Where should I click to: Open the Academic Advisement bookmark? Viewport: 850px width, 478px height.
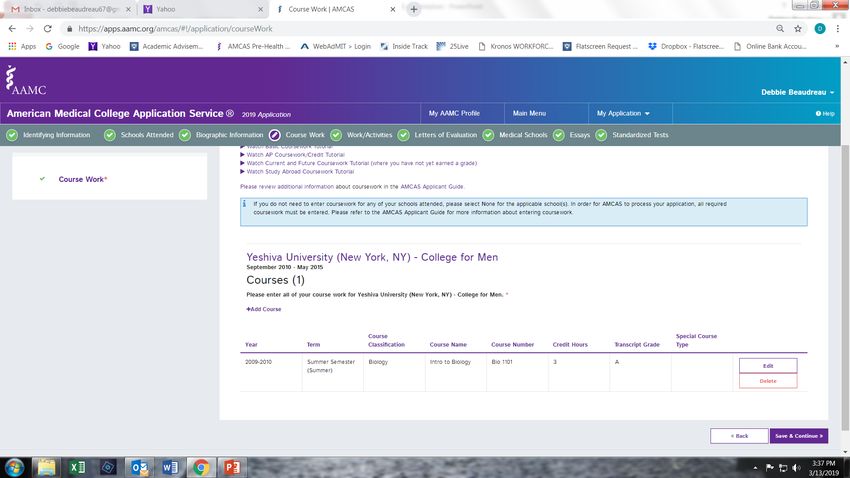tap(166, 47)
